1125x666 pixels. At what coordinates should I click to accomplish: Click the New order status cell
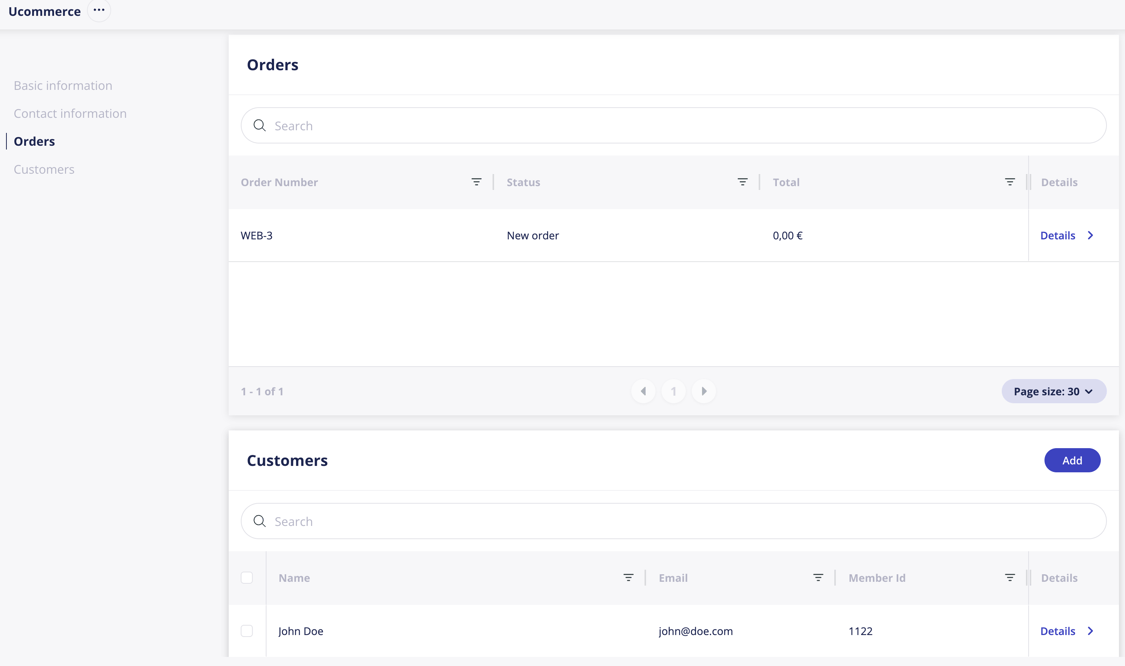[x=532, y=235]
